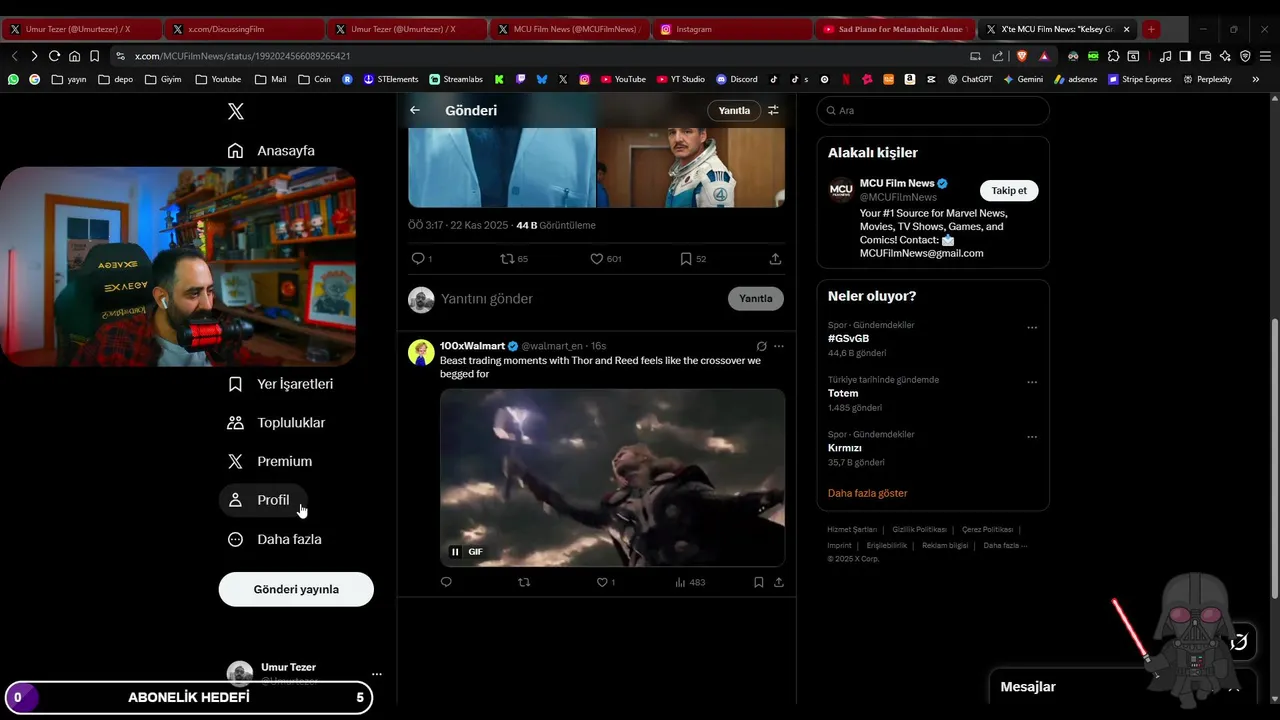
Task: Click Brave Shields icon in address bar
Action: (x=1021, y=56)
